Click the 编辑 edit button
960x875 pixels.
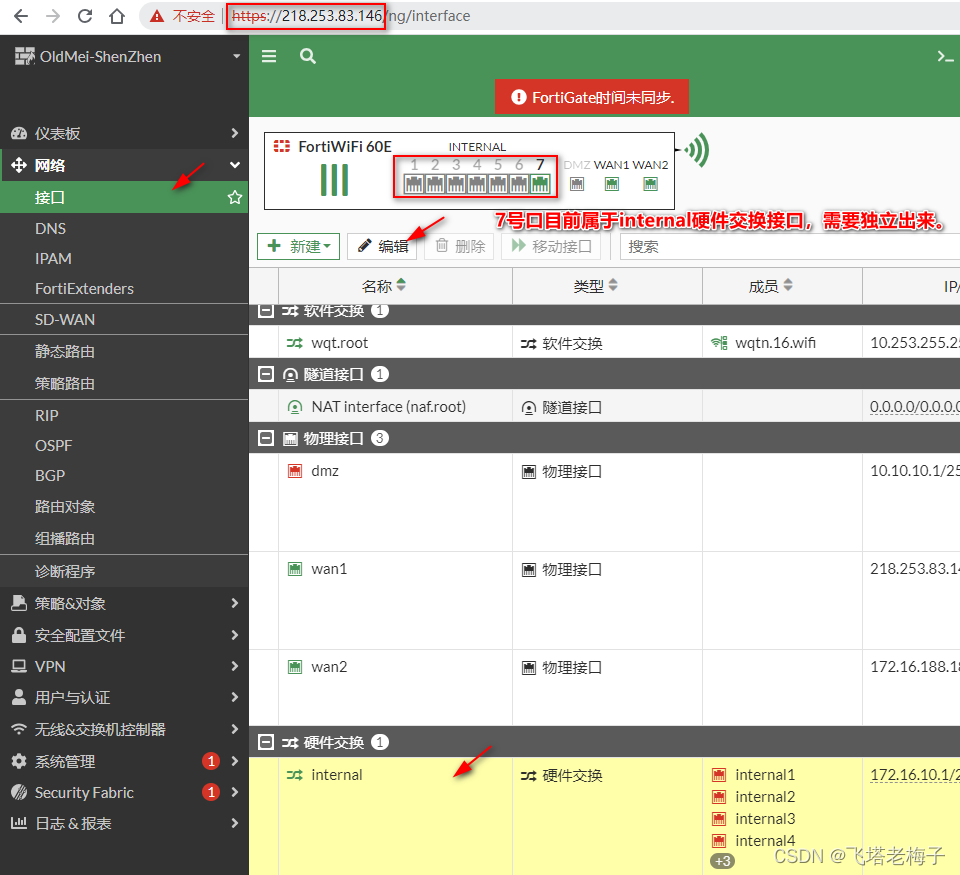382,246
